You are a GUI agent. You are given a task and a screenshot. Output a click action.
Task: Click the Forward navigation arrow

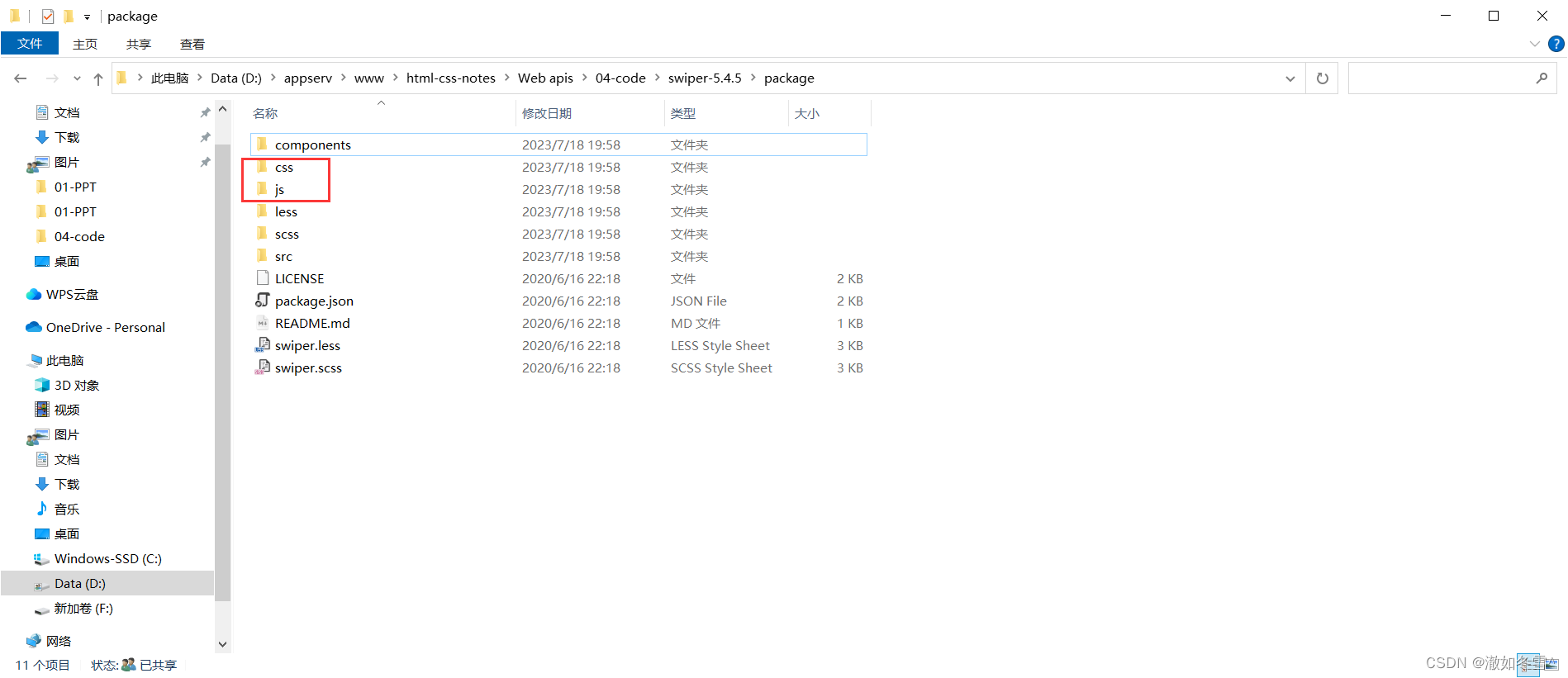pos(52,78)
